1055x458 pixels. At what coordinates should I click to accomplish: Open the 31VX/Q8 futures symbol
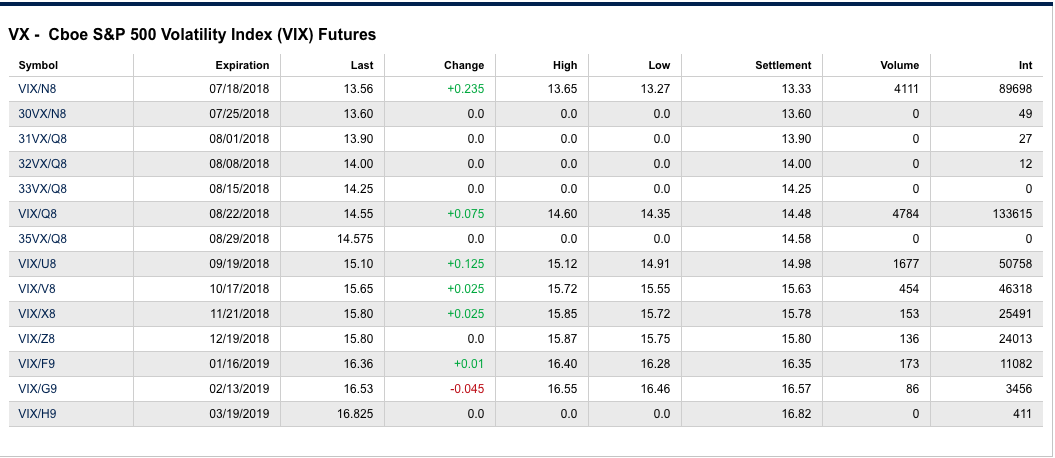[42, 139]
